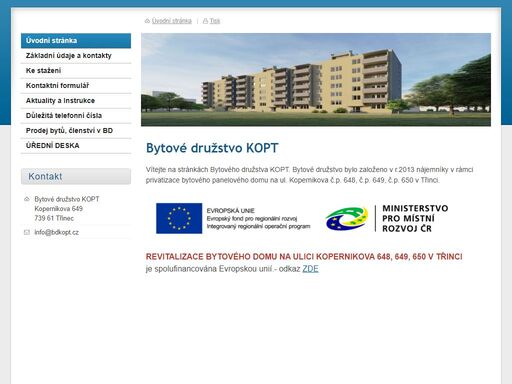Click the Kontakt panel header
512x384 pixels.
[x=76, y=176]
